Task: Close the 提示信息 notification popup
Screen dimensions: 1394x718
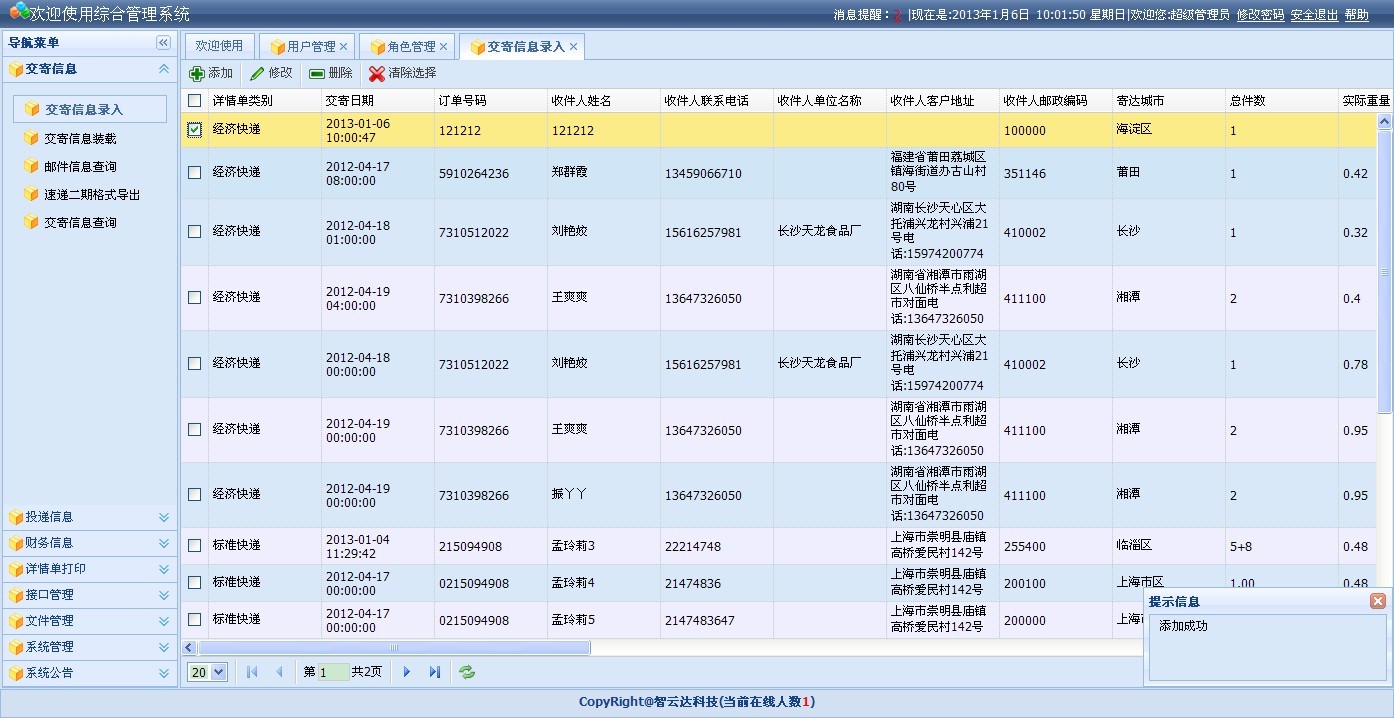Action: click(1378, 601)
